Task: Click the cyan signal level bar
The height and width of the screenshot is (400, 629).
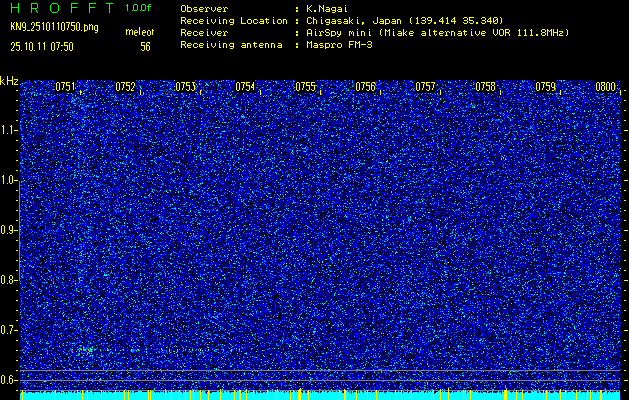Action: pos(320,395)
